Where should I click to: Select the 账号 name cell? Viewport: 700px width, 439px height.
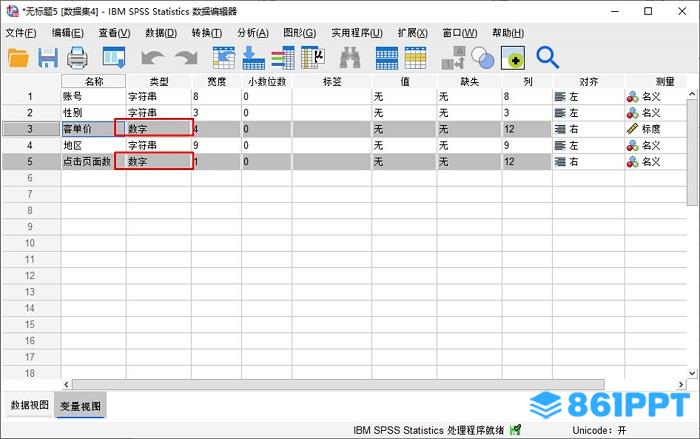[94, 96]
